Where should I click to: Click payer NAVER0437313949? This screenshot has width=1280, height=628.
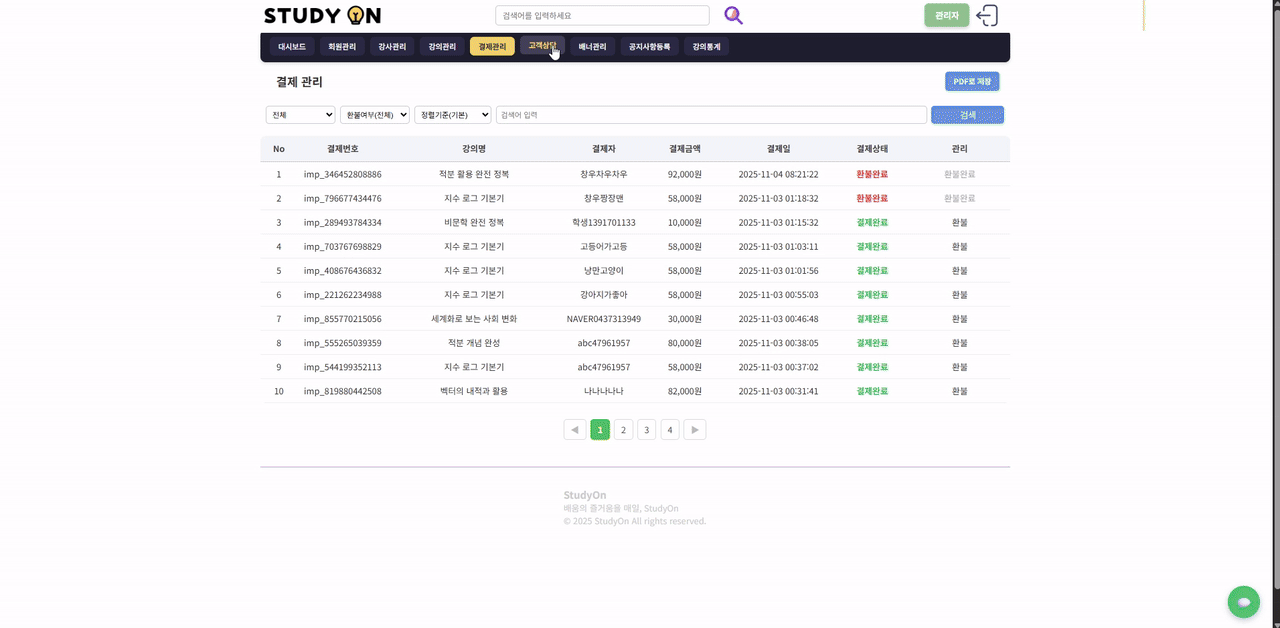point(604,318)
